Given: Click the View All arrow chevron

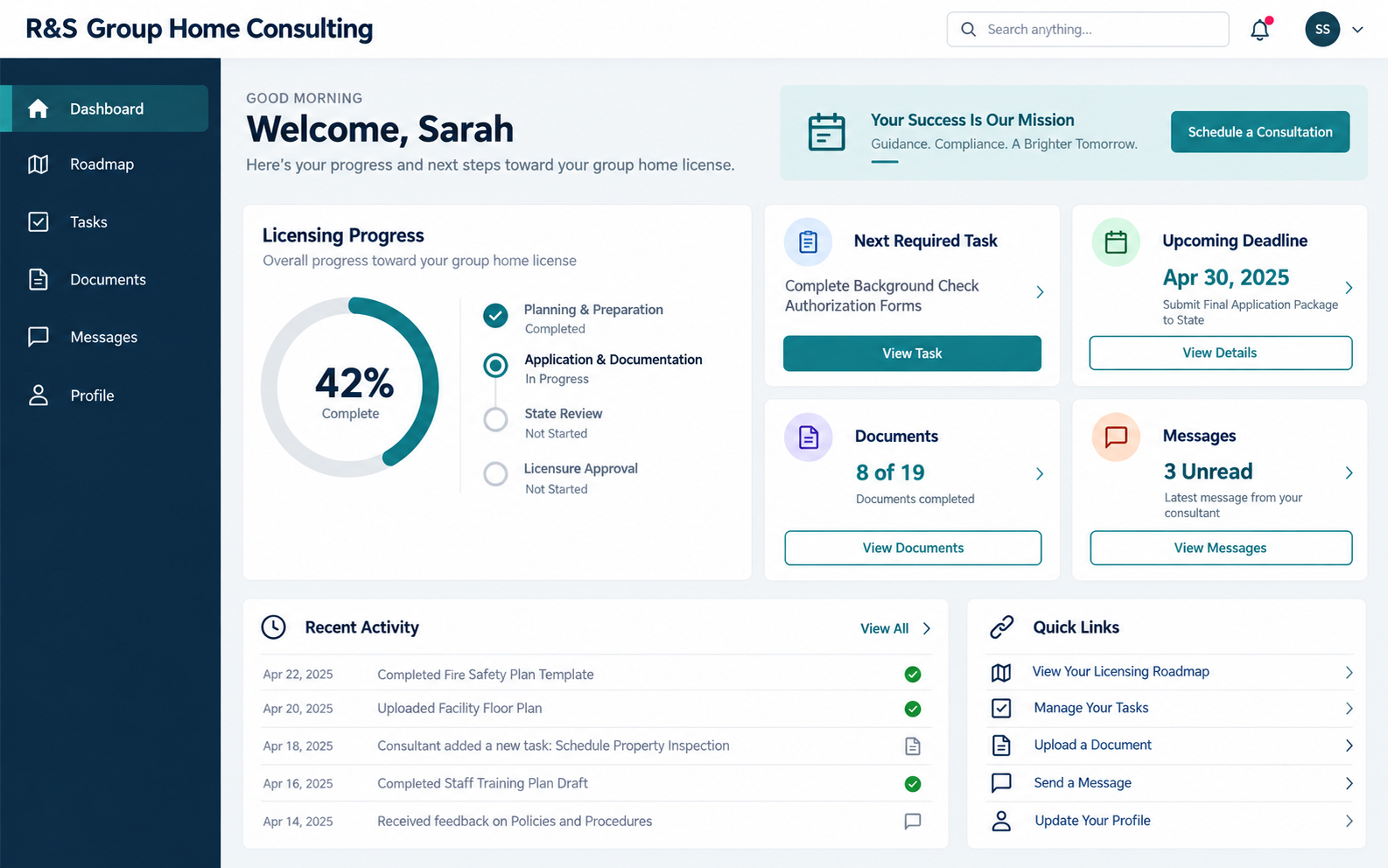Looking at the screenshot, I should click(x=927, y=628).
